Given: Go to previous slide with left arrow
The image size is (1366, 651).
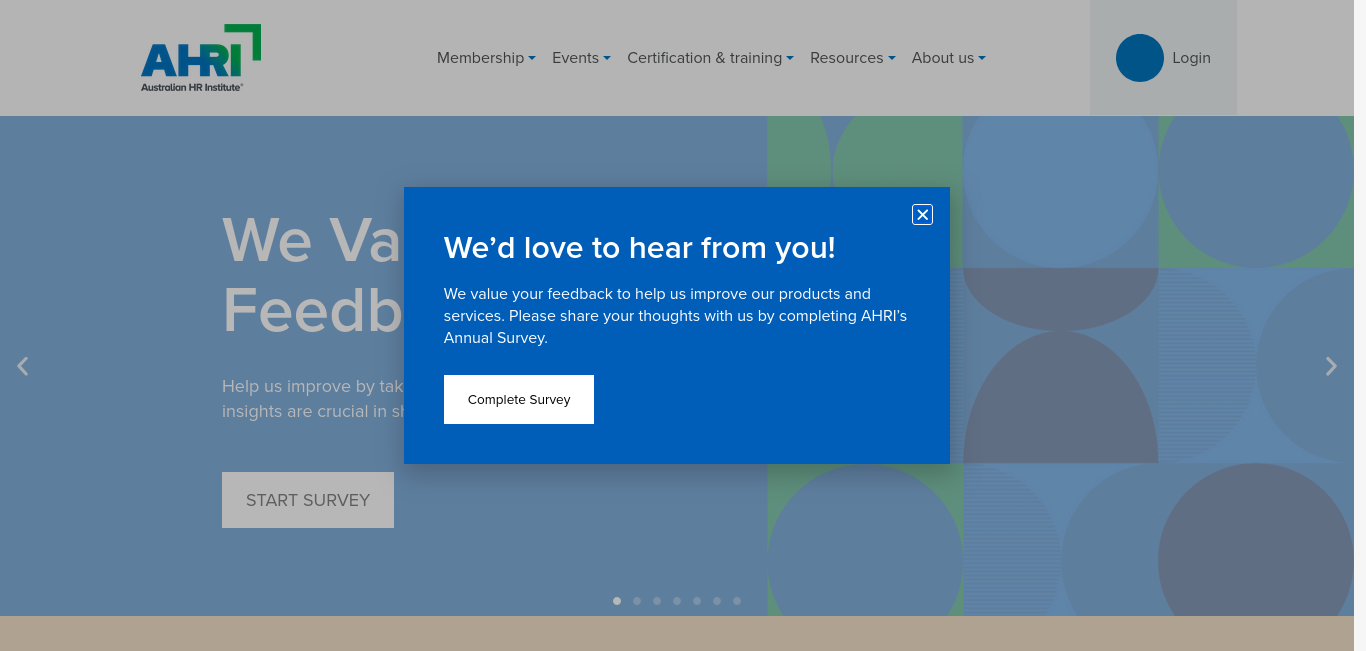Looking at the screenshot, I should pyautogui.click(x=22, y=366).
